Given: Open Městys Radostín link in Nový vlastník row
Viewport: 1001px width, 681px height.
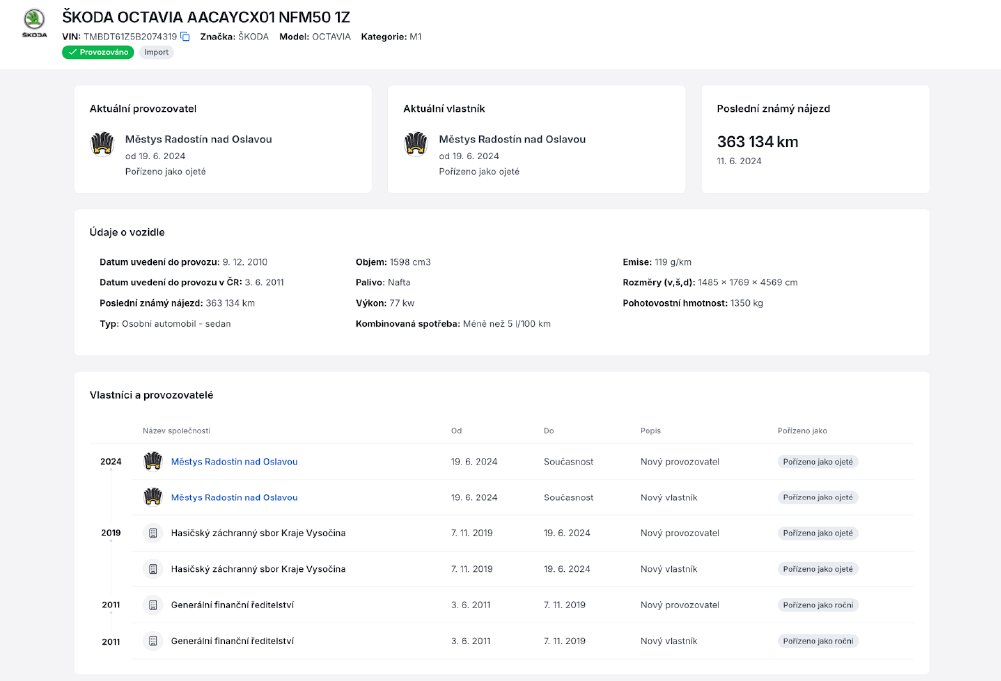Looking at the screenshot, I should pos(234,497).
